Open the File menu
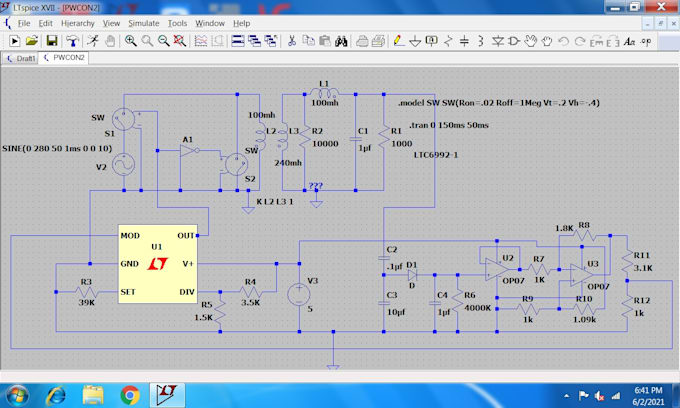 coord(24,23)
